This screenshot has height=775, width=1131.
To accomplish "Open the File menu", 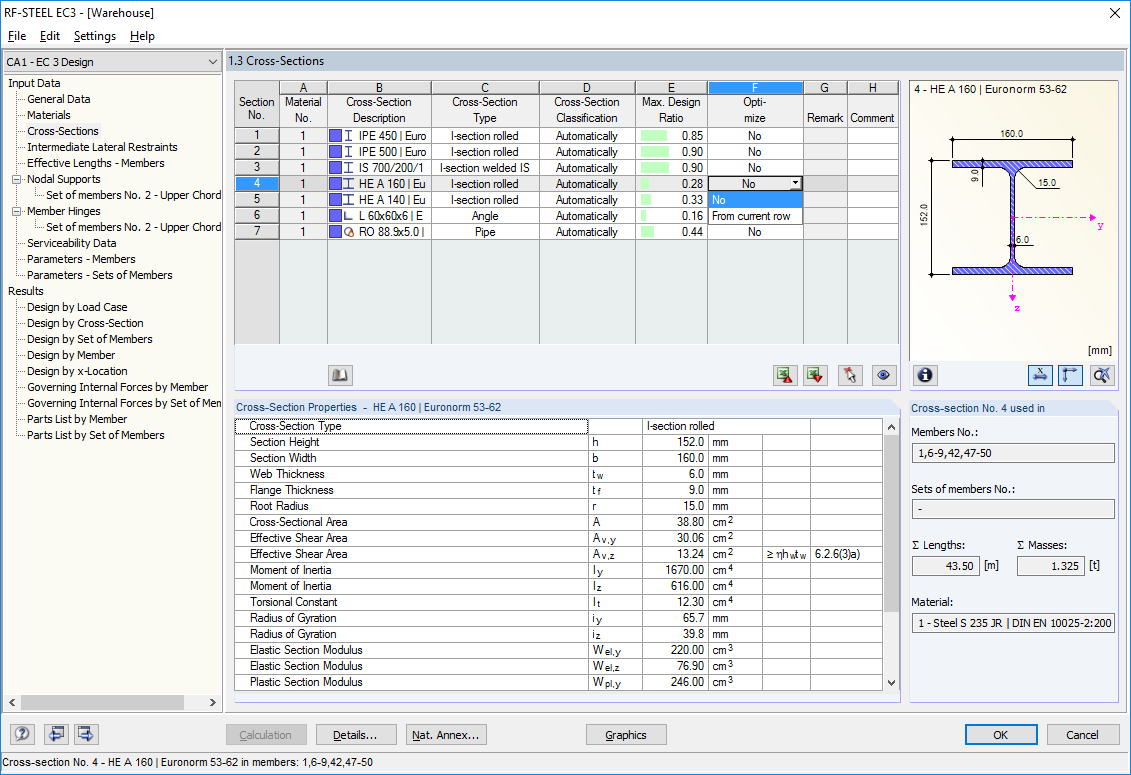I will coord(17,36).
